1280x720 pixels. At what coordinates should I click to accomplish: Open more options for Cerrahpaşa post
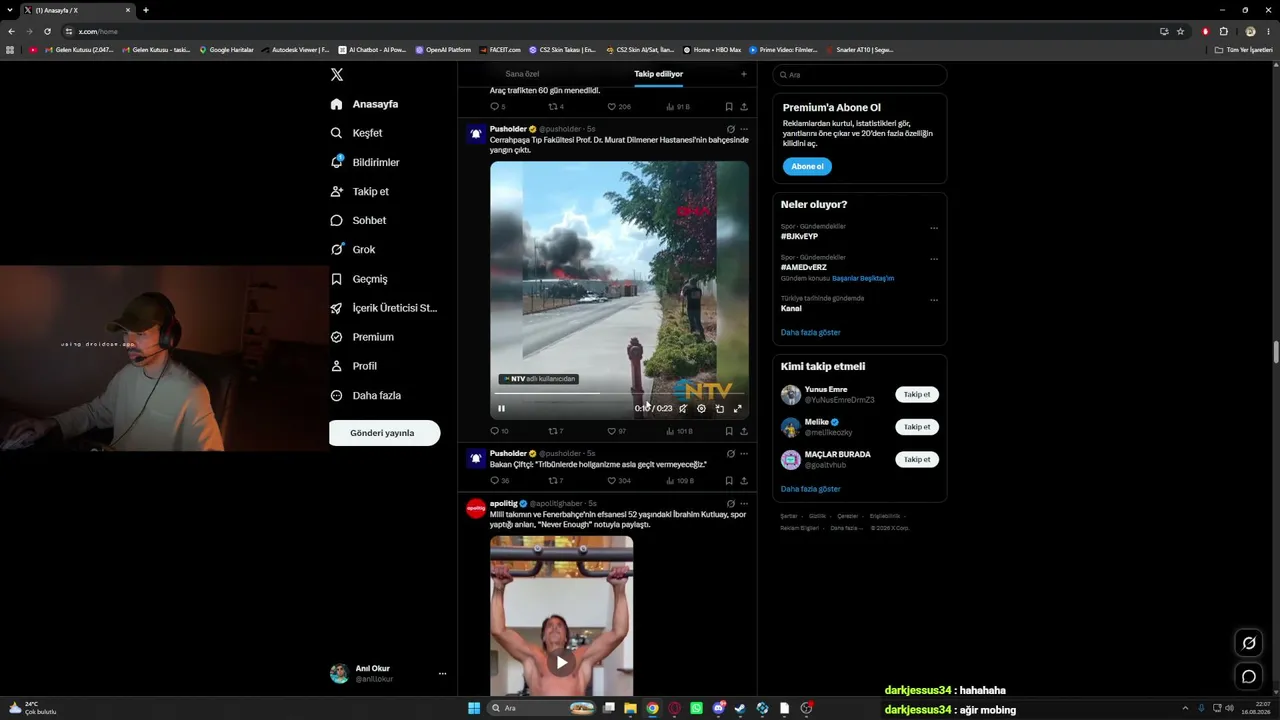(x=744, y=129)
